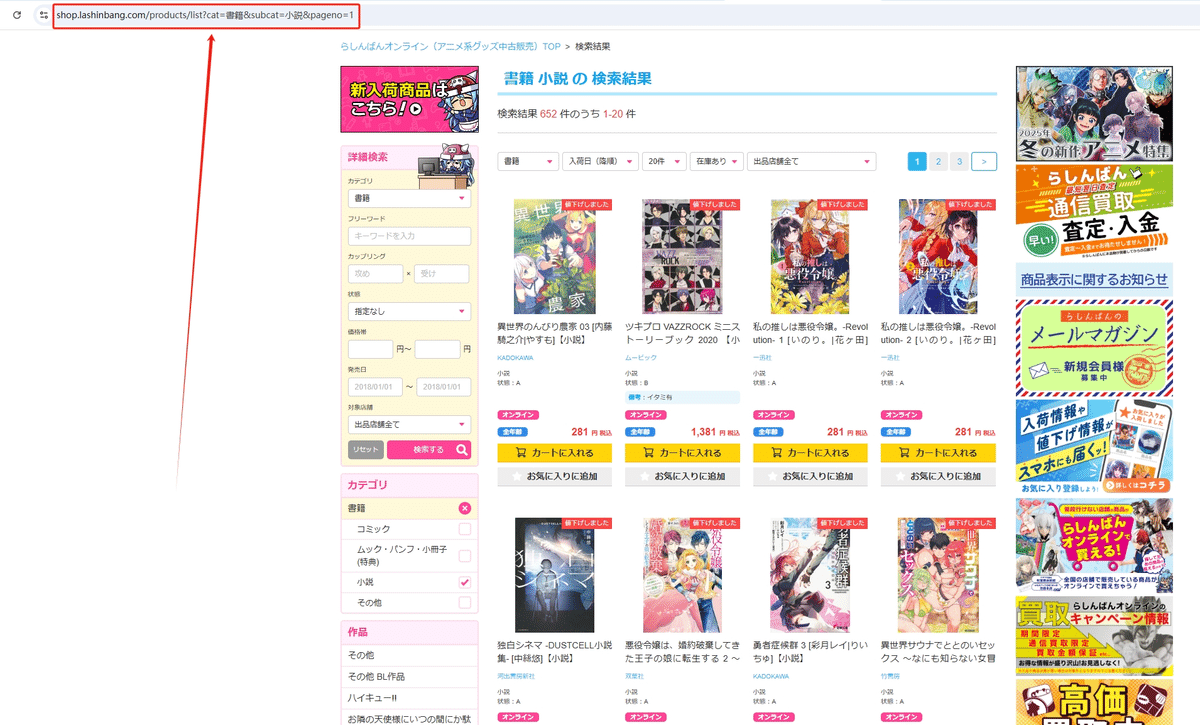Viewport: 1200px width, 725px height.
Task: Focus the フリーワード keyword input
Action: pyautogui.click(x=409, y=236)
